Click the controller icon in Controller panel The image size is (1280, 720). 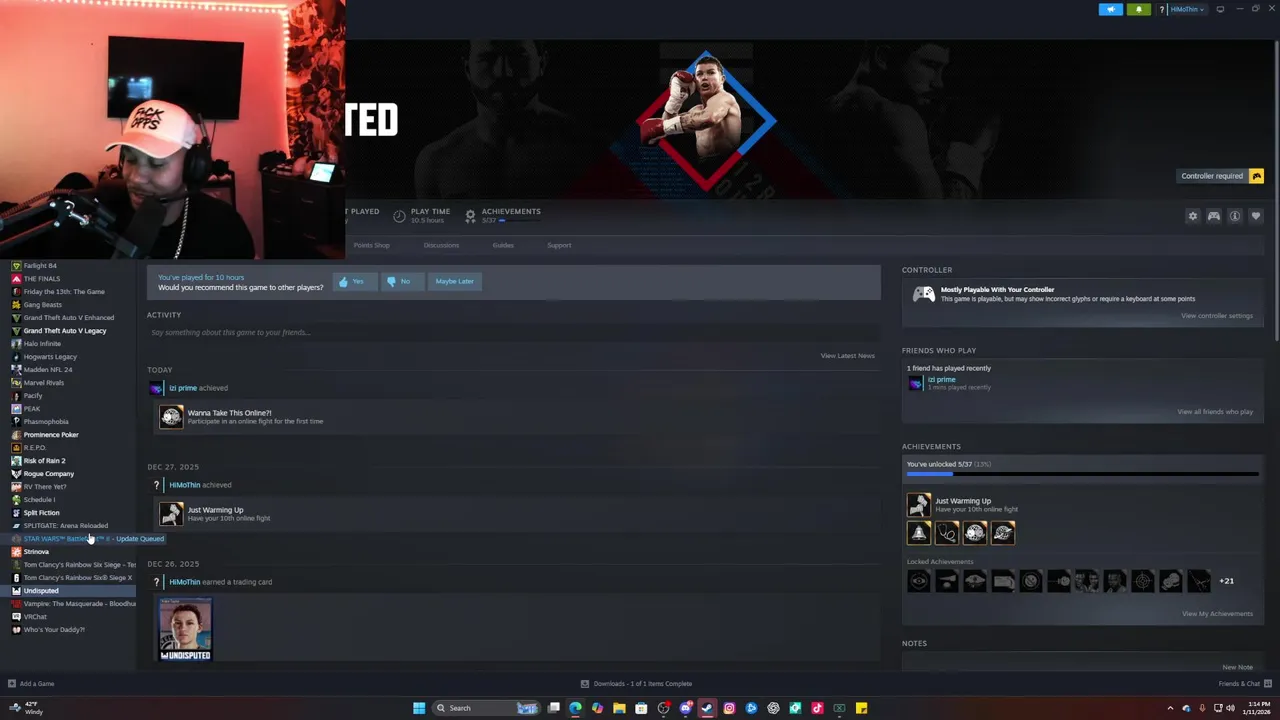click(x=924, y=294)
